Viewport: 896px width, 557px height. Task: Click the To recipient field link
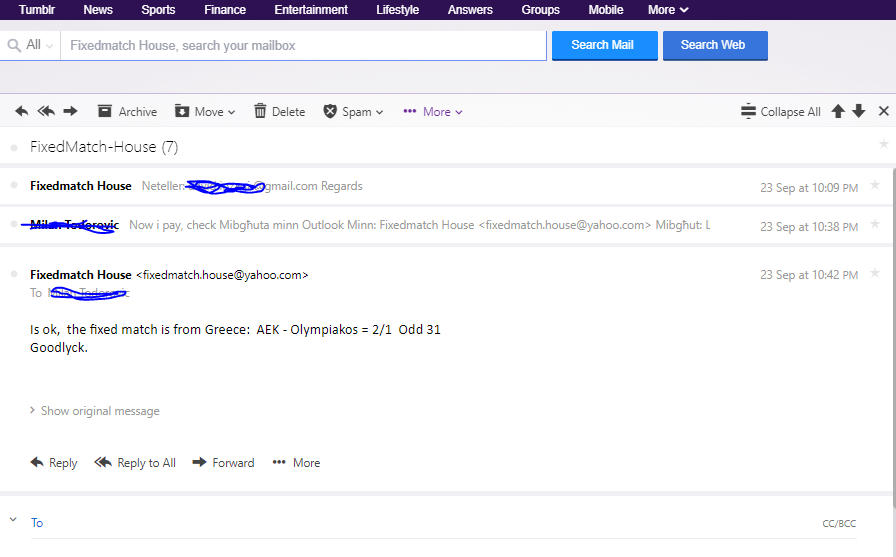(x=37, y=523)
